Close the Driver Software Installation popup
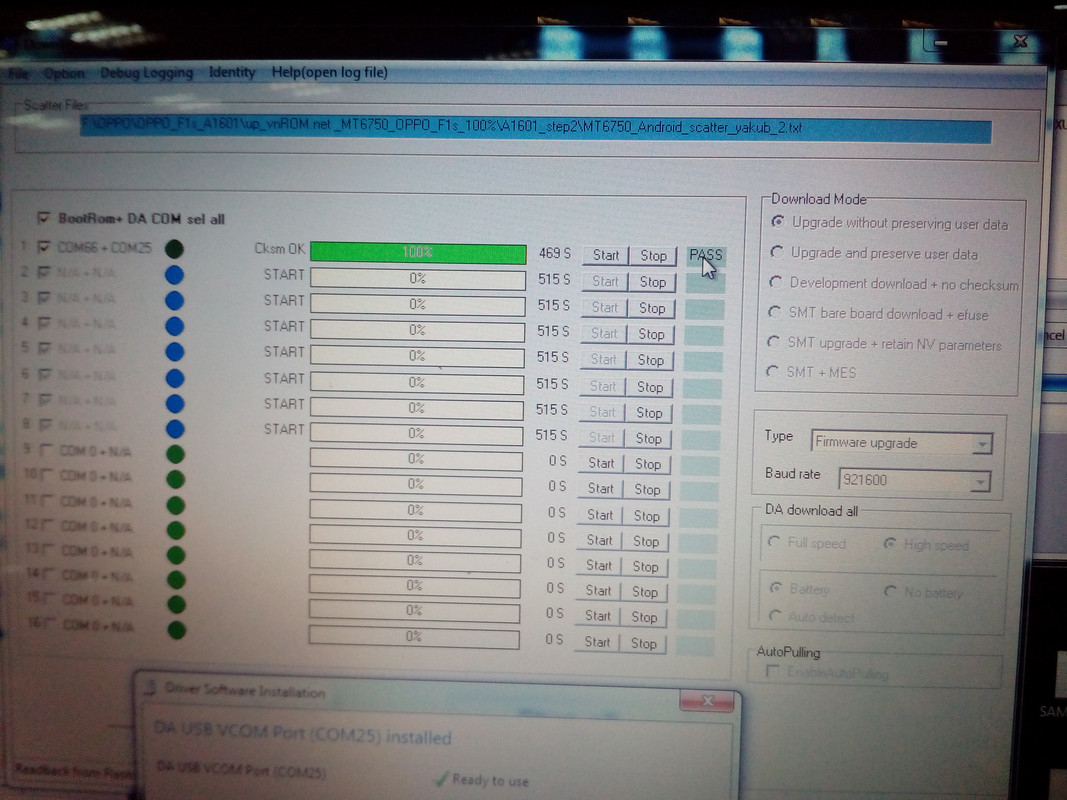This screenshot has width=1067, height=800. click(707, 701)
